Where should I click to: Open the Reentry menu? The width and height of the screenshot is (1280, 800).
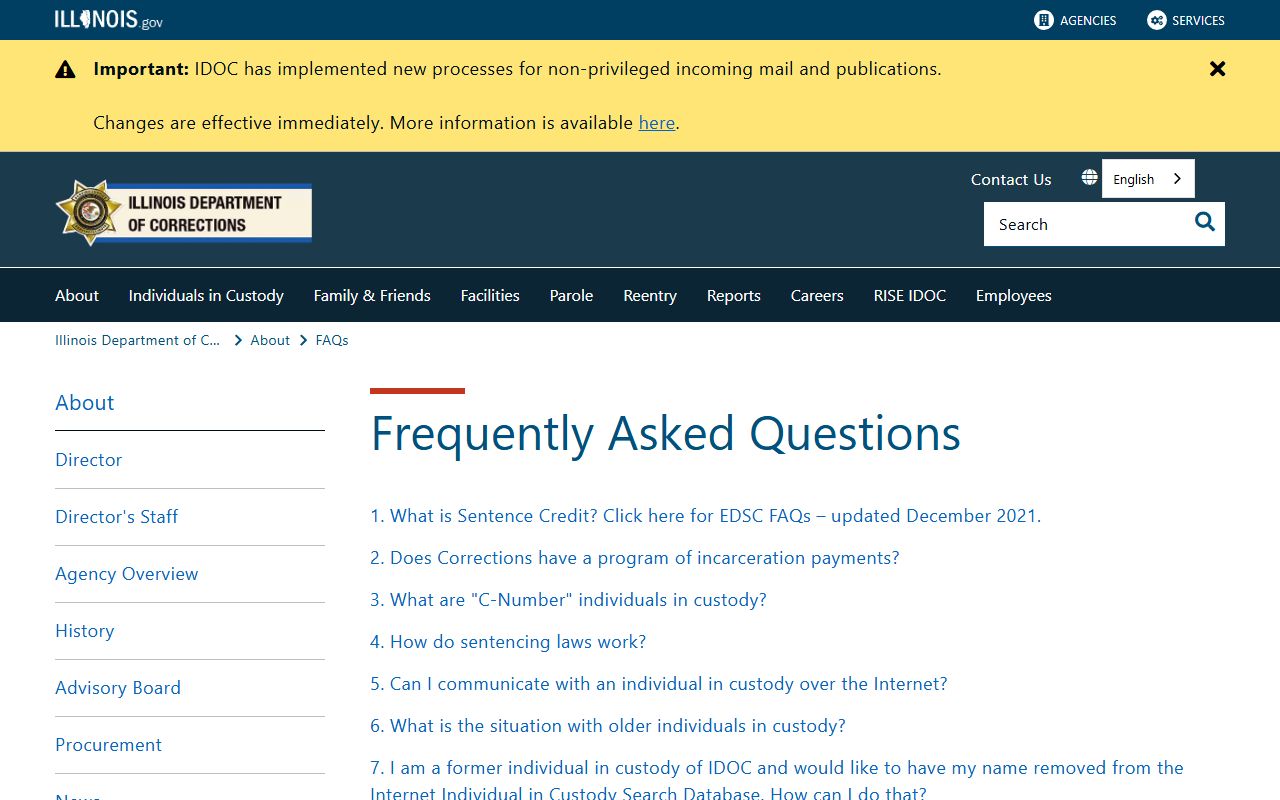[650, 295]
